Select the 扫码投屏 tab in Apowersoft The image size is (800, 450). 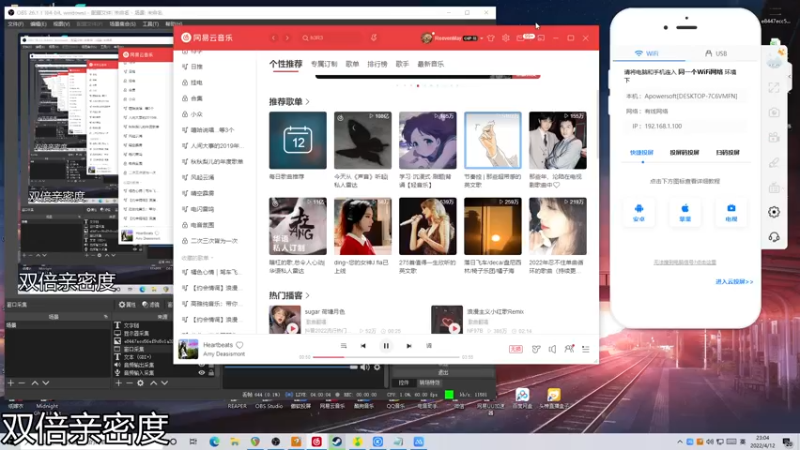tap(728, 153)
